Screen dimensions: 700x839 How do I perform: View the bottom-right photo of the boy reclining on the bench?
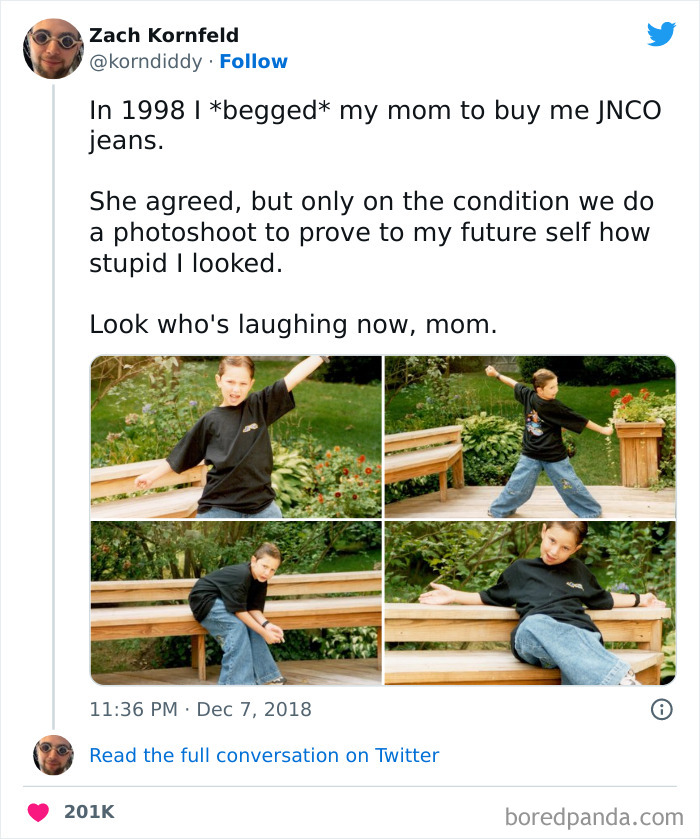pos(530,603)
